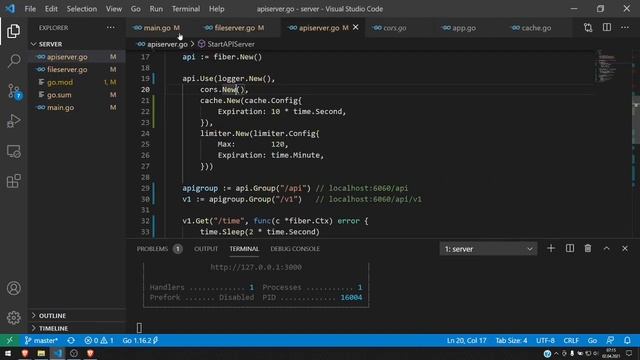Open the Extensions view icon

tap(13, 181)
